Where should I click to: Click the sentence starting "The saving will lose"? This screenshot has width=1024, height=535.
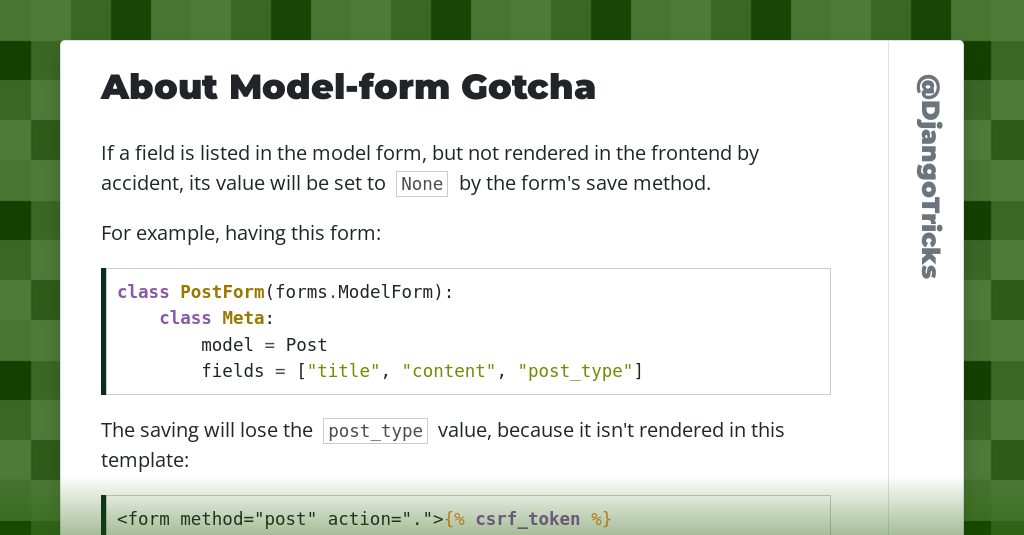(207, 431)
